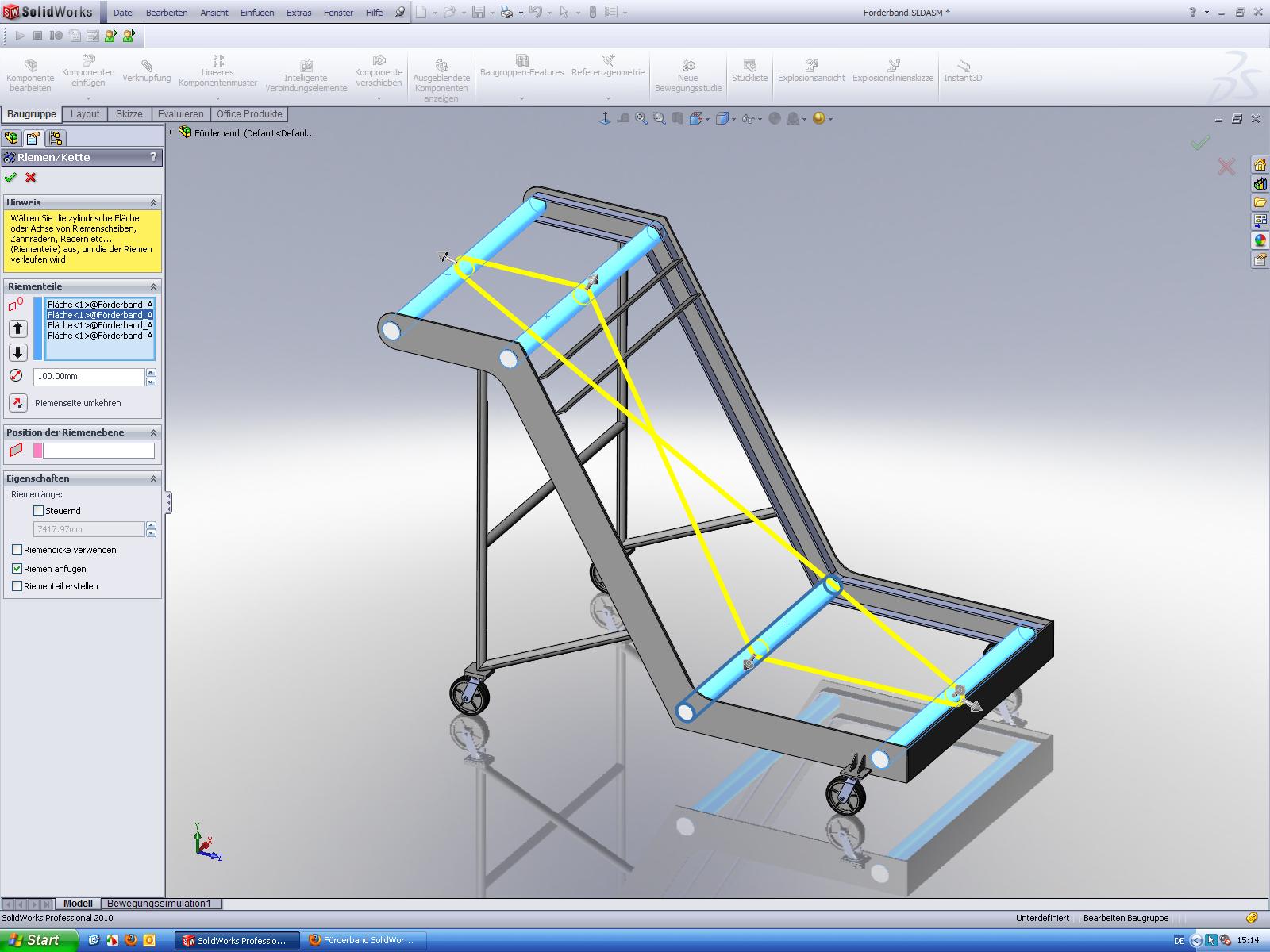Click the Lineares Komponentenmuster tool

217,71
